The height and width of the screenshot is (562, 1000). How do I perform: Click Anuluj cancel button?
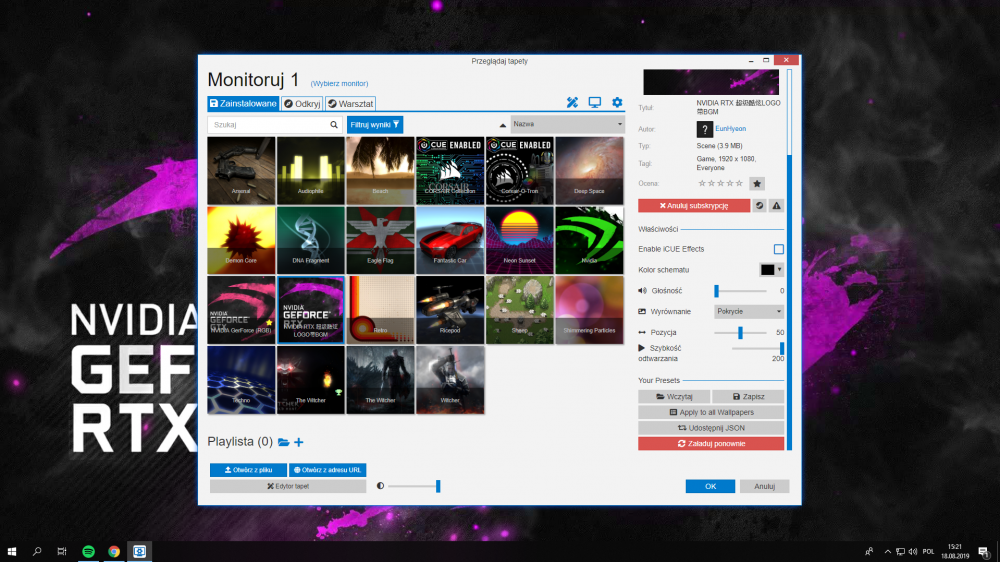point(764,486)
